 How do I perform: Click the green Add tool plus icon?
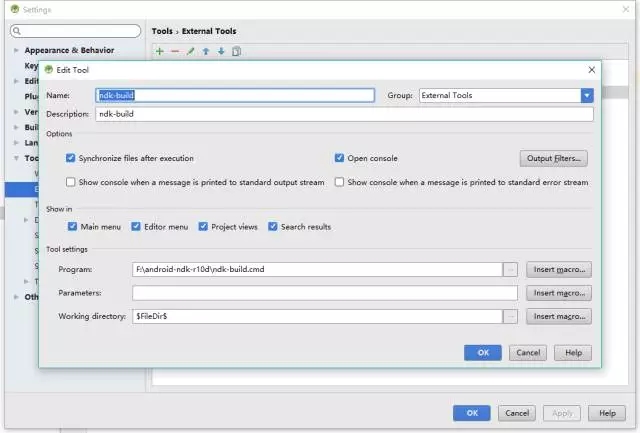(x=160, y=51)
